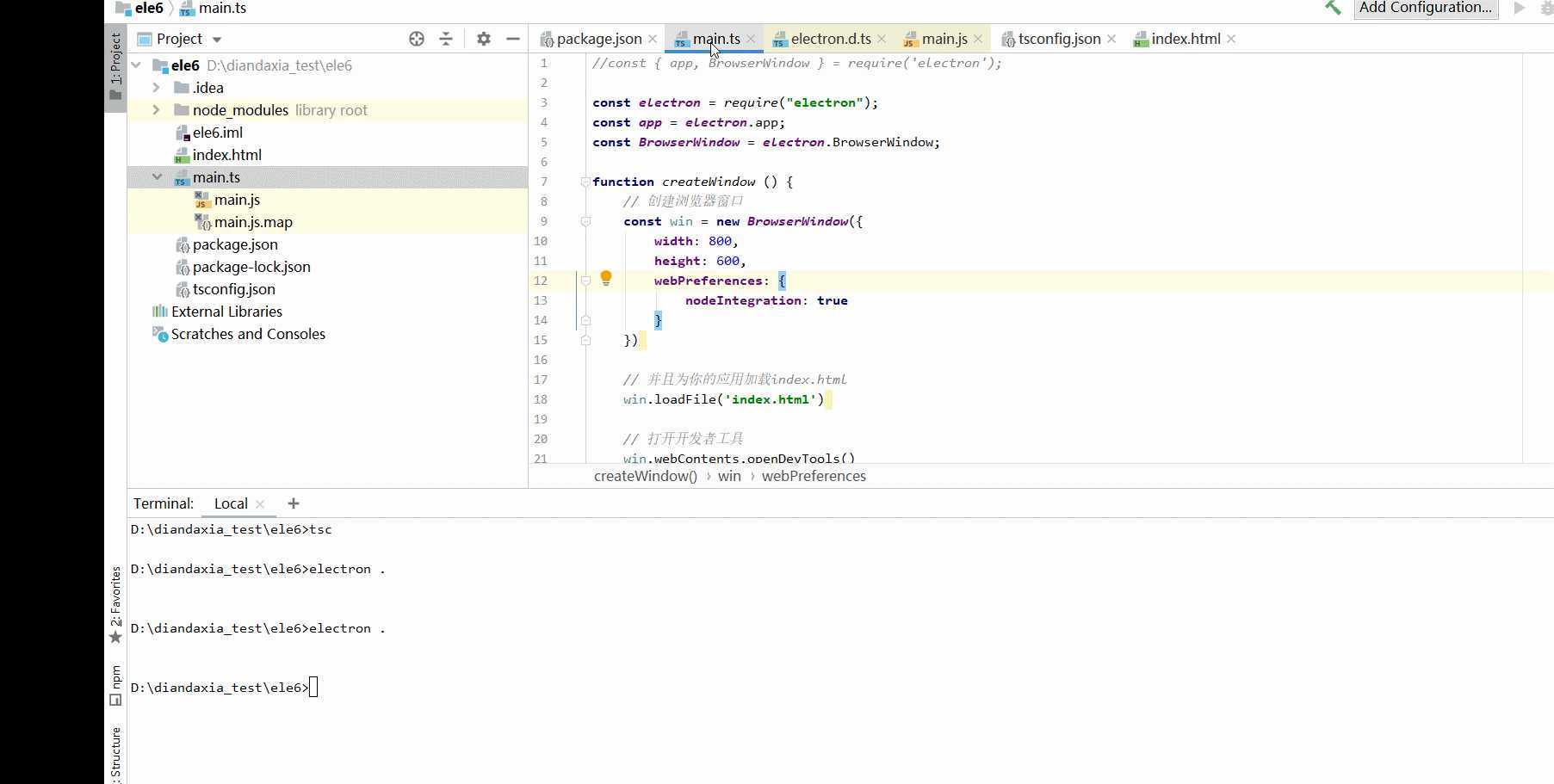1554x784 pixels.
Task: Click createWindow() in editor breadcrumbs
Action: pos(646,476)
